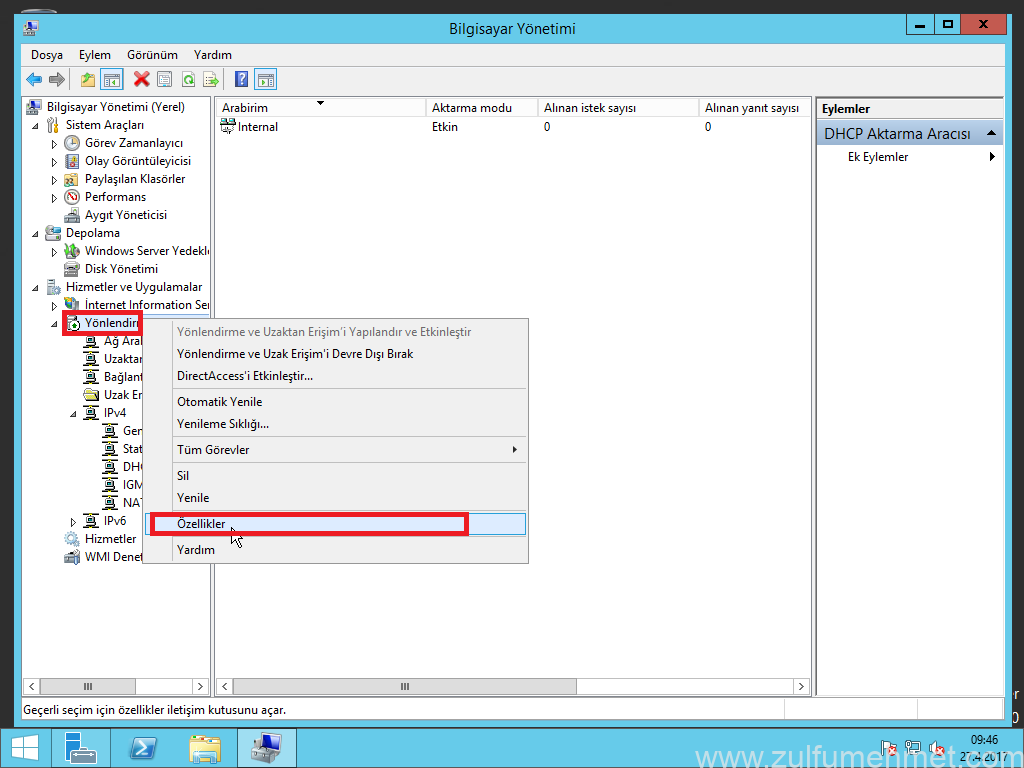Select Disk Yönetimi in the tree
Image resolution: width=1024 pixels, height=768 pixels.
[x=120, y=269]
